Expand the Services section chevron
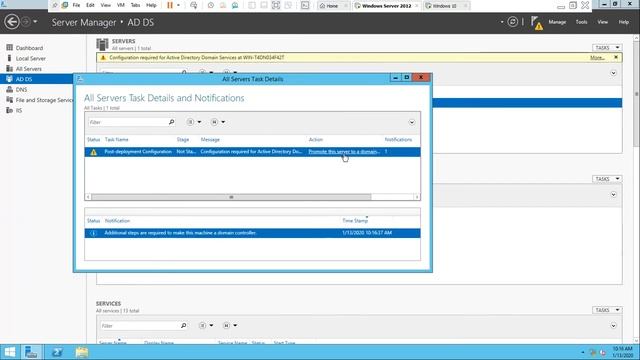This screenshot has width=640, height=360. 613,326
